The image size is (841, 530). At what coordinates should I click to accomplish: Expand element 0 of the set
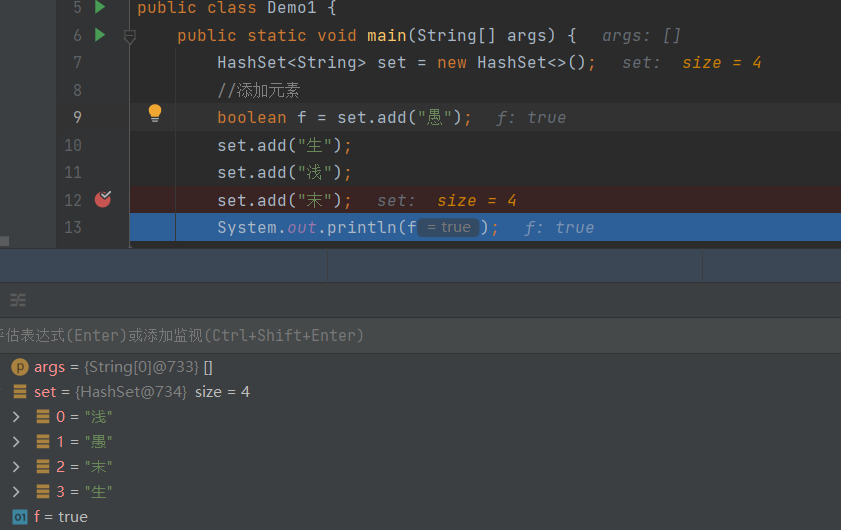point(16,417)
